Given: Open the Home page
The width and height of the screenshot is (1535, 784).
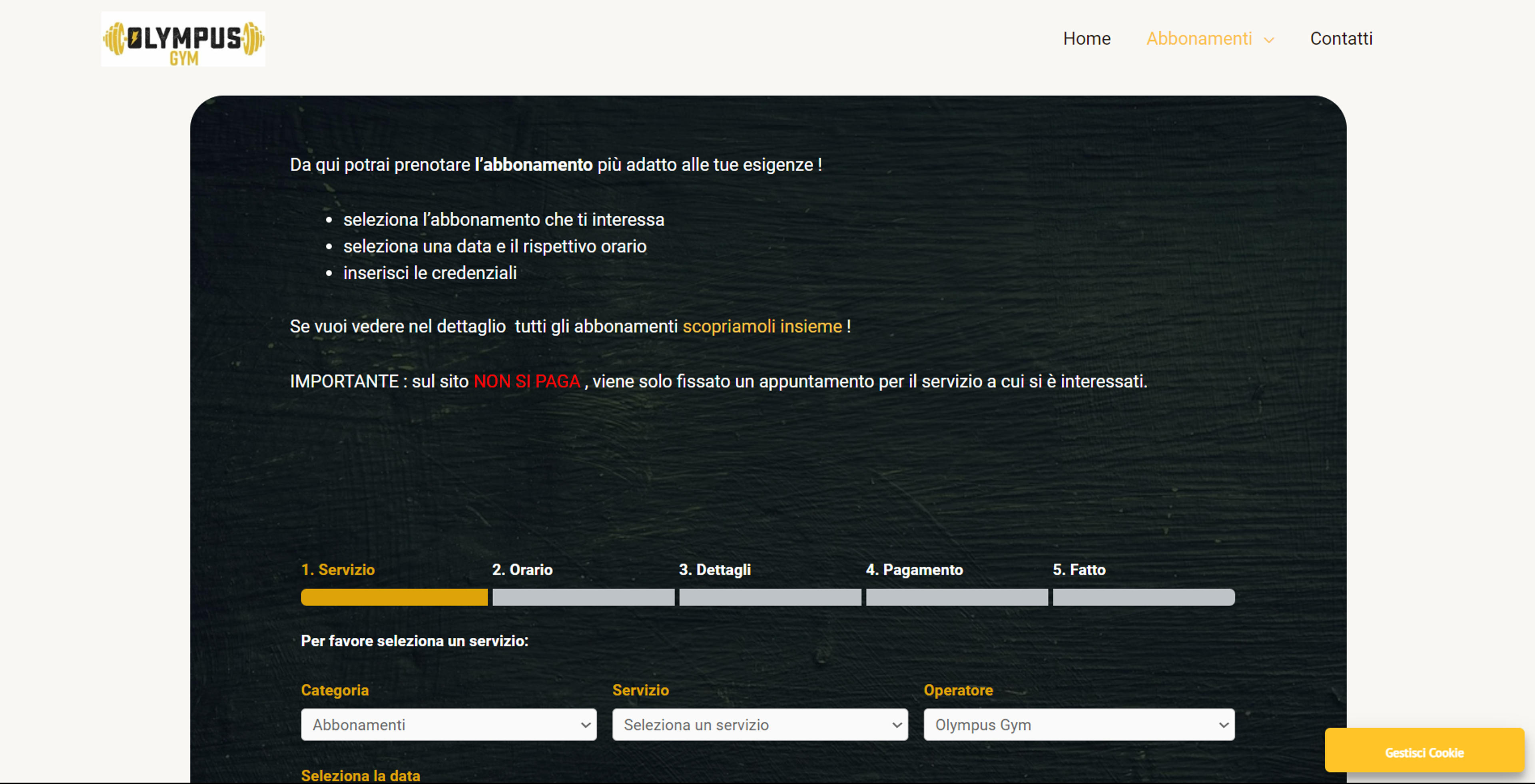Looking at the screenshot, I should [x=1087, y=39].
